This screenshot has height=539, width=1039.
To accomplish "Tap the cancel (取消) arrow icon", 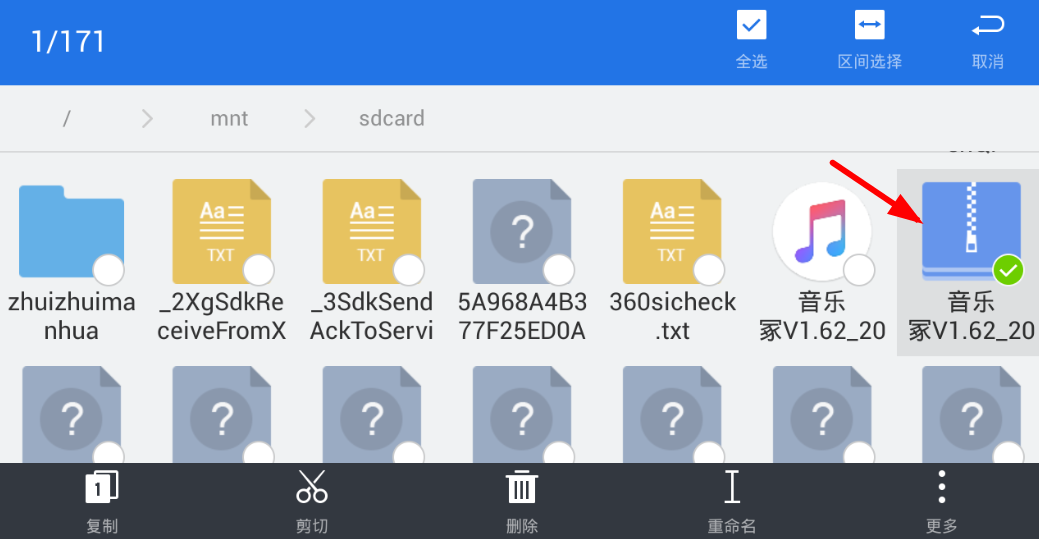I will click(x=987, y=27).
